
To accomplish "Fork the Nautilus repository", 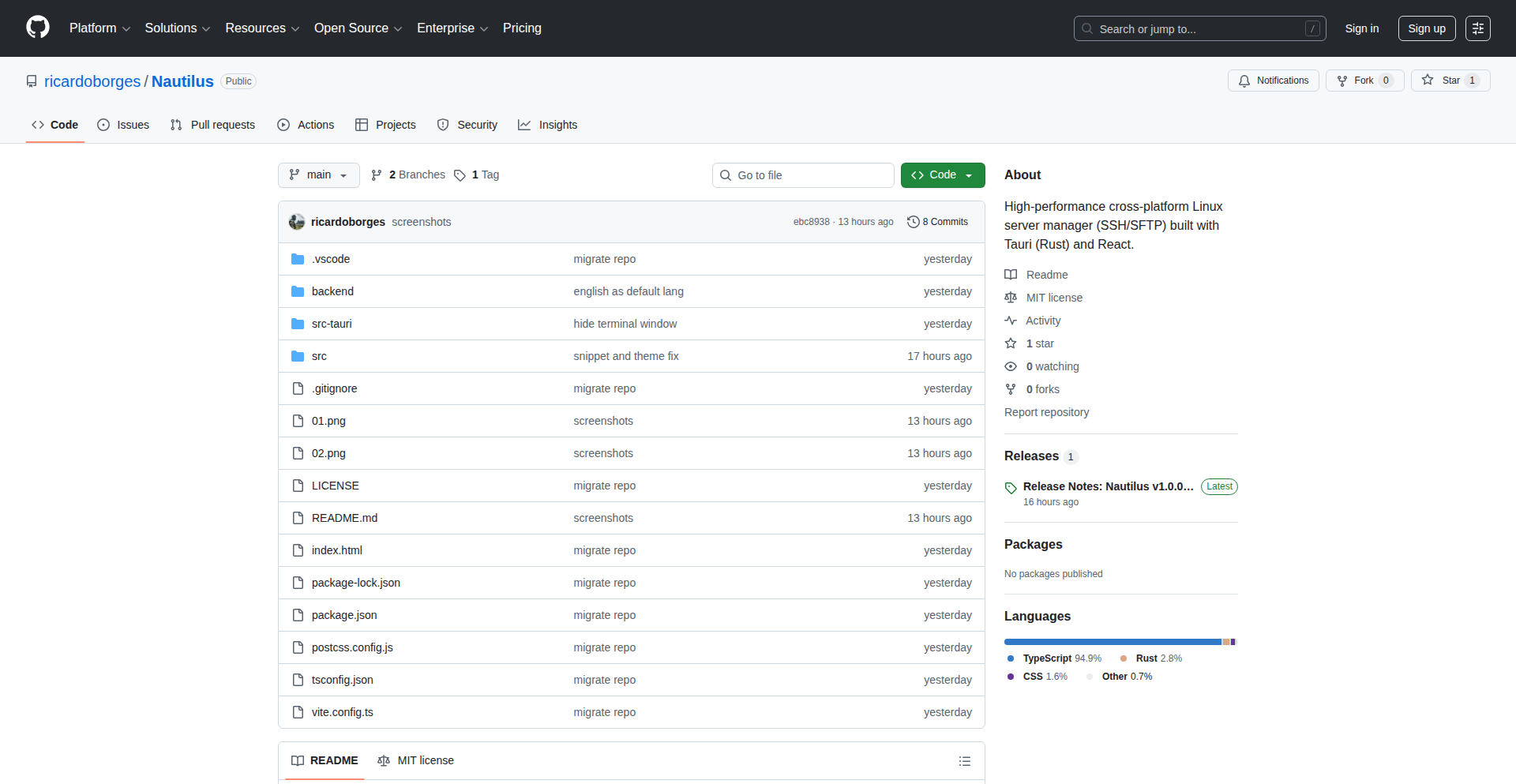I will pos(1364,81).
